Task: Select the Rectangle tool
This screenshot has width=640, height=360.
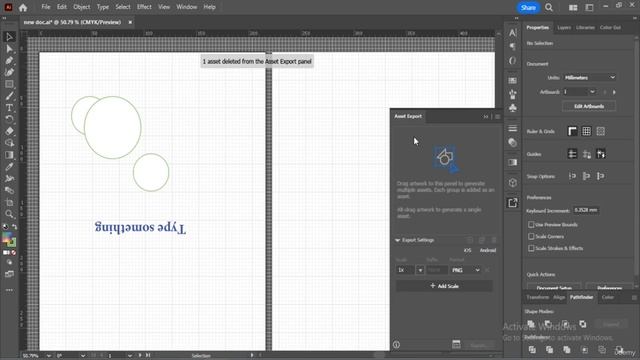Action: [x=9, y=84]
